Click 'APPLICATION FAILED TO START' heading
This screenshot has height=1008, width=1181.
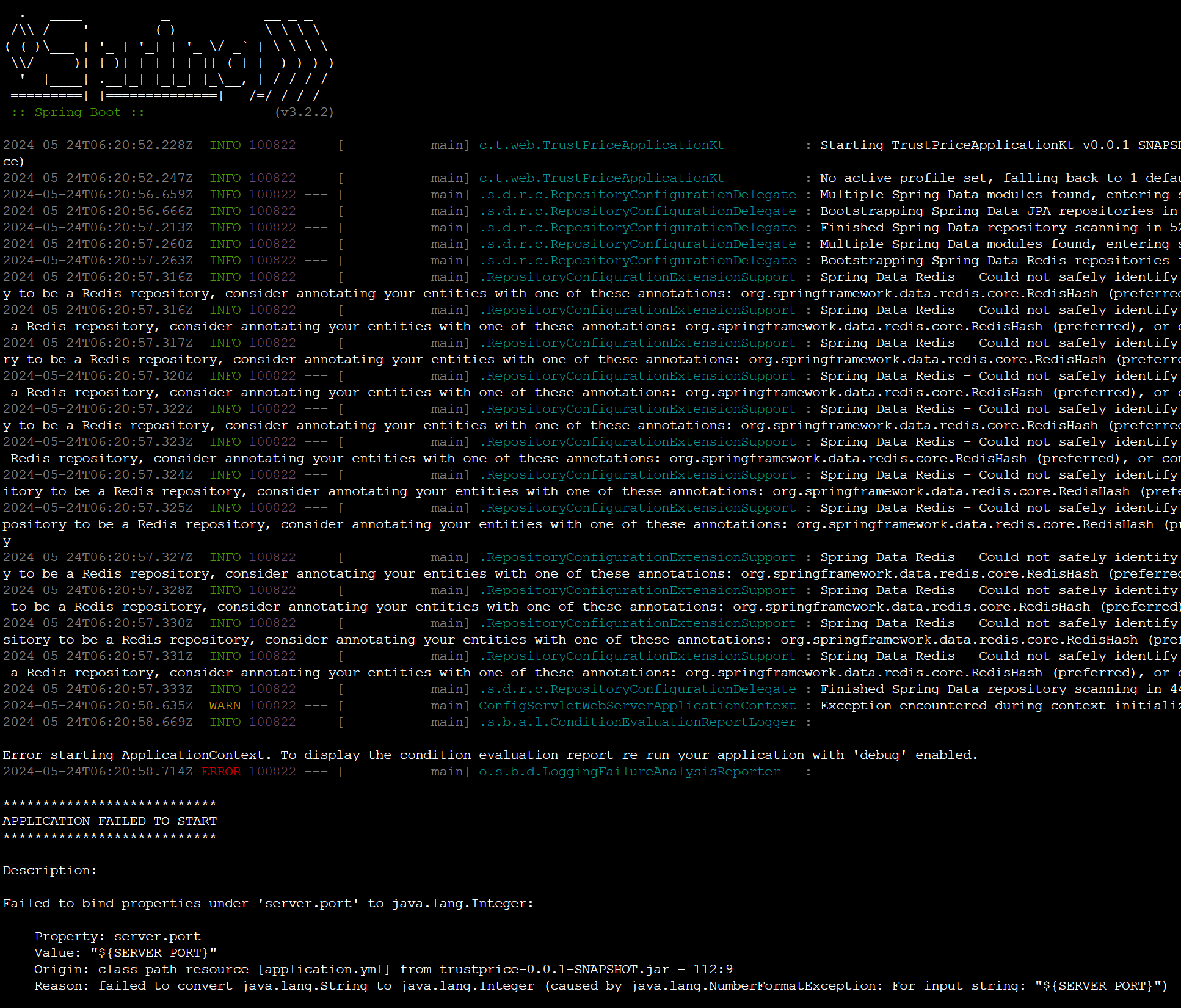tap(110, 821)
